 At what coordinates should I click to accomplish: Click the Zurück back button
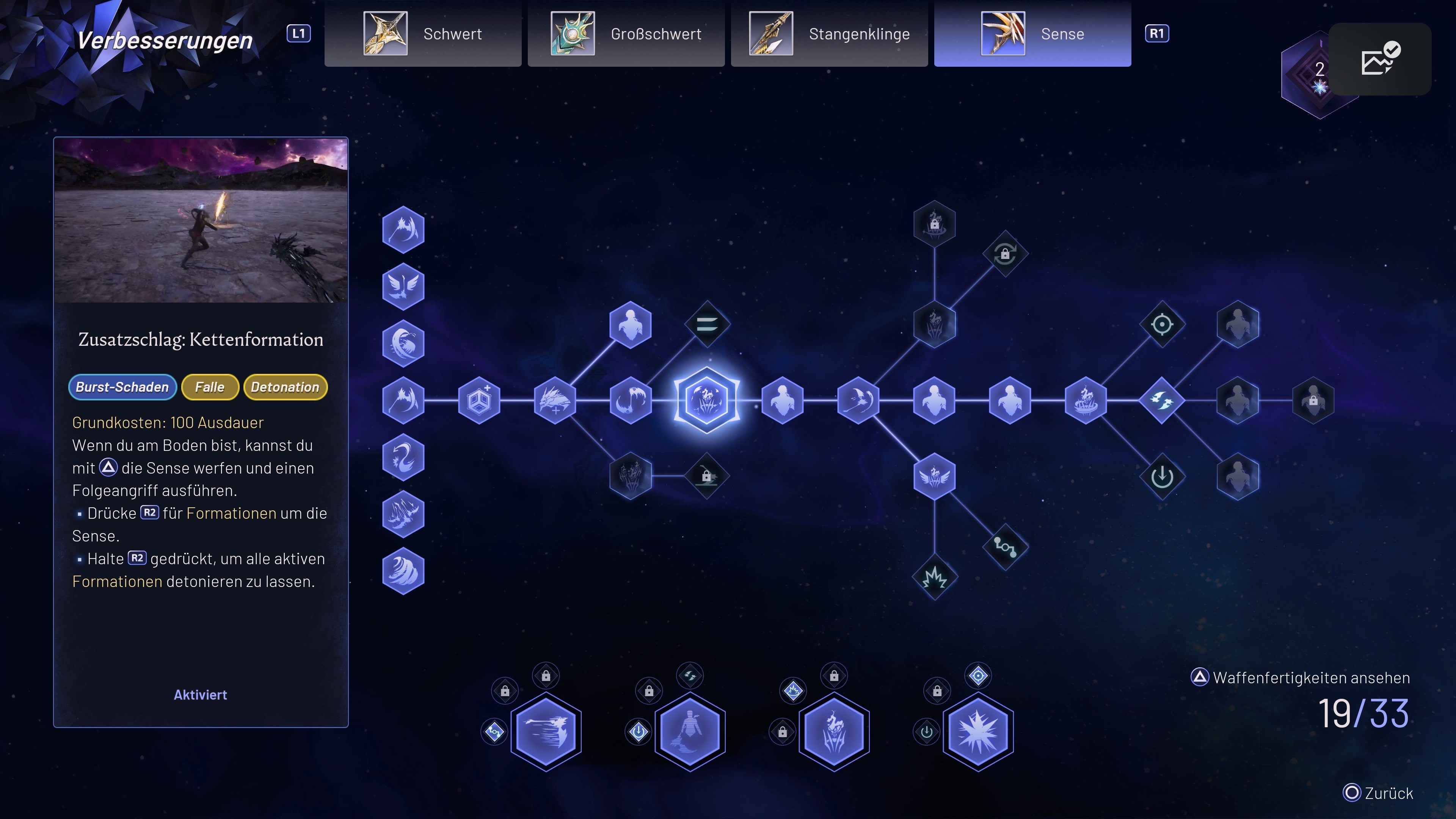click(1378, 793)
